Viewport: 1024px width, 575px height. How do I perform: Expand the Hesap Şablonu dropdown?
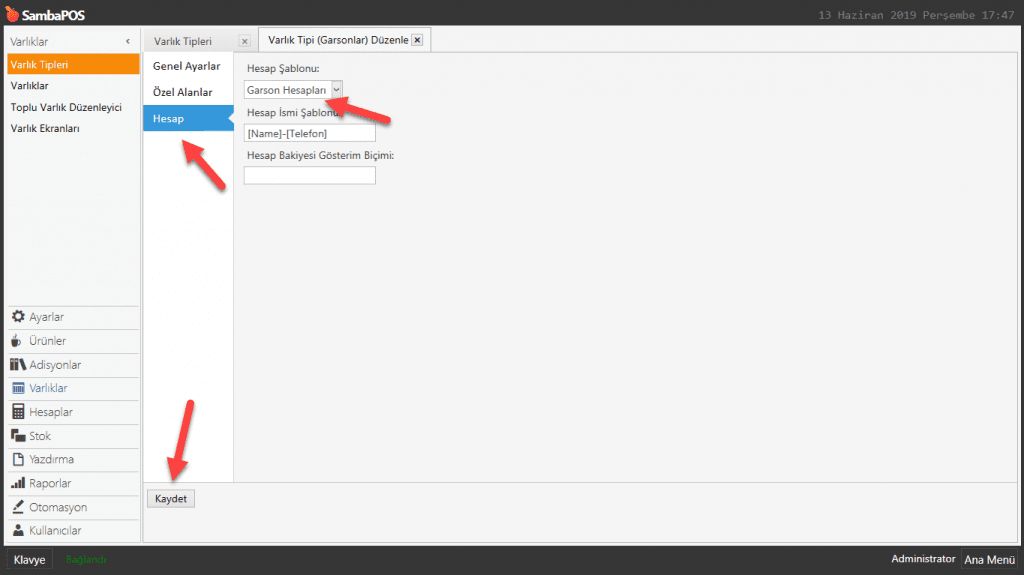[x=336, y=90]
